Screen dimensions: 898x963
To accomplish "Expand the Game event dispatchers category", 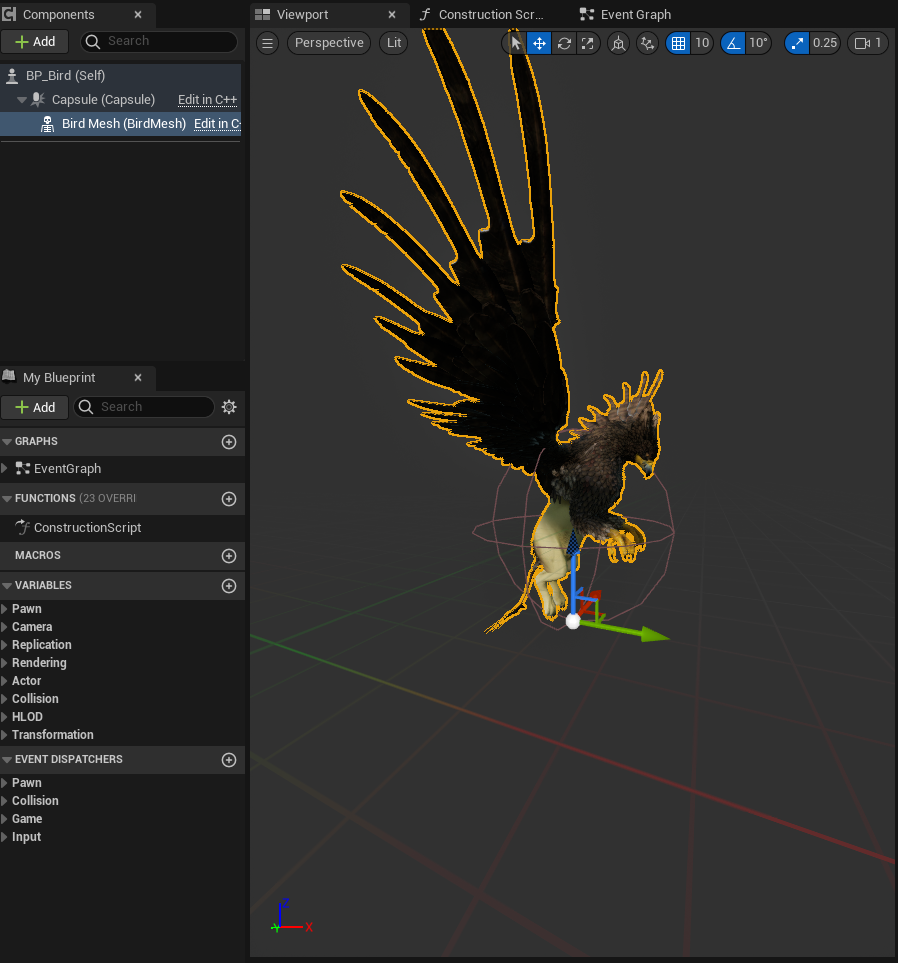I will coord(5,819).
